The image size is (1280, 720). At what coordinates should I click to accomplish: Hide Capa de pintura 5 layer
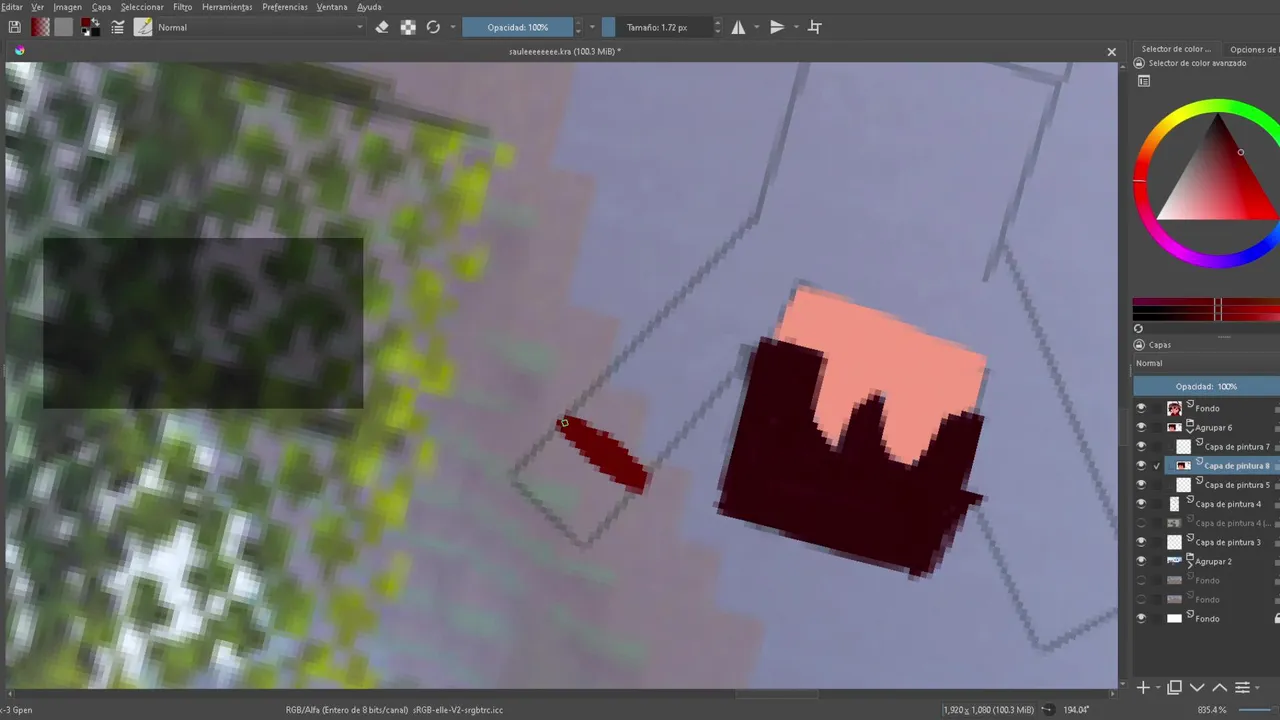[x=1141, y=484]
